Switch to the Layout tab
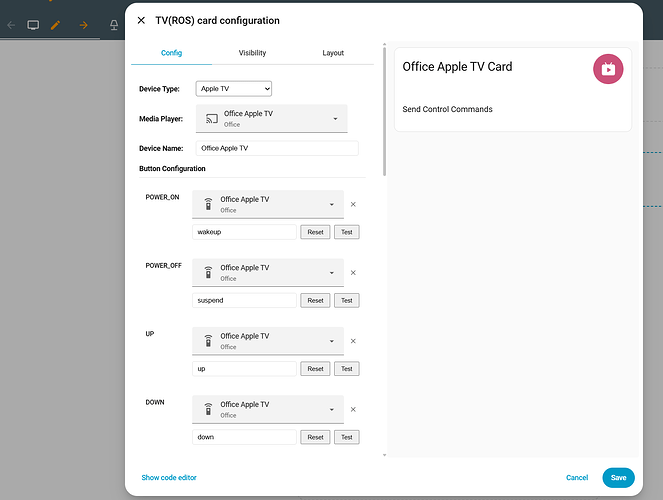This screenshot has width=663, height=500. tap(333, 53)
